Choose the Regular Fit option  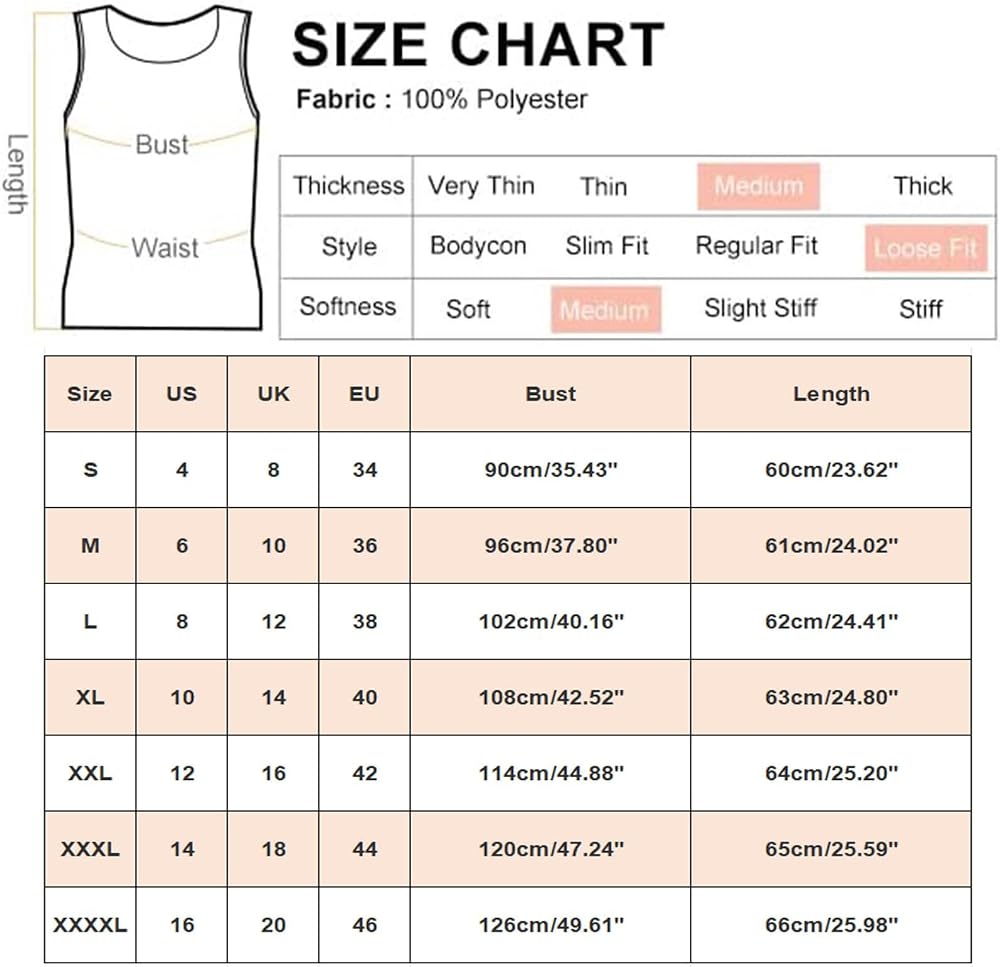[756, 246]
